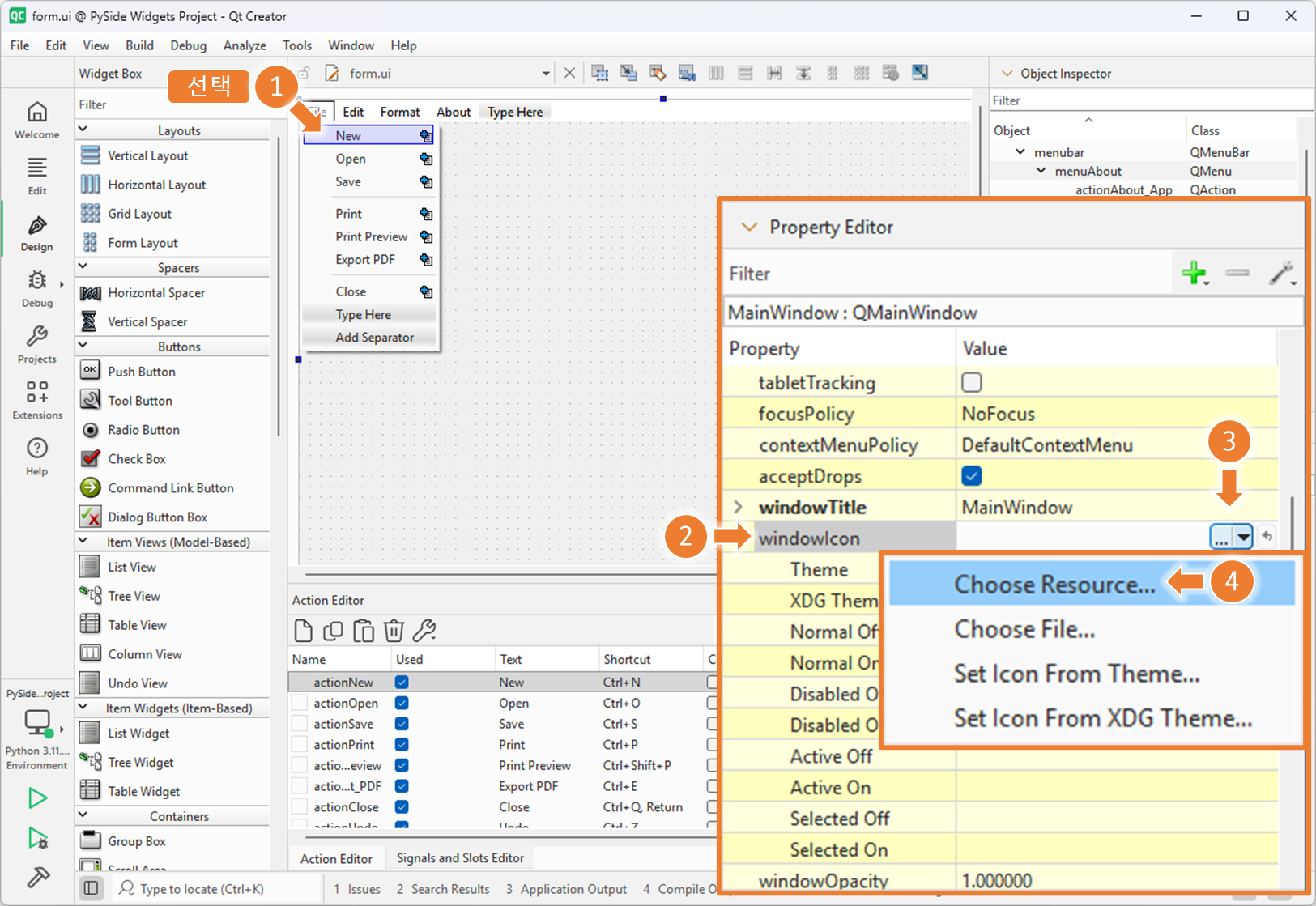This screenshot has width=1316, height=906.
Task: Uncheck the acceptDrops checkbox
Action: [972, 476]
